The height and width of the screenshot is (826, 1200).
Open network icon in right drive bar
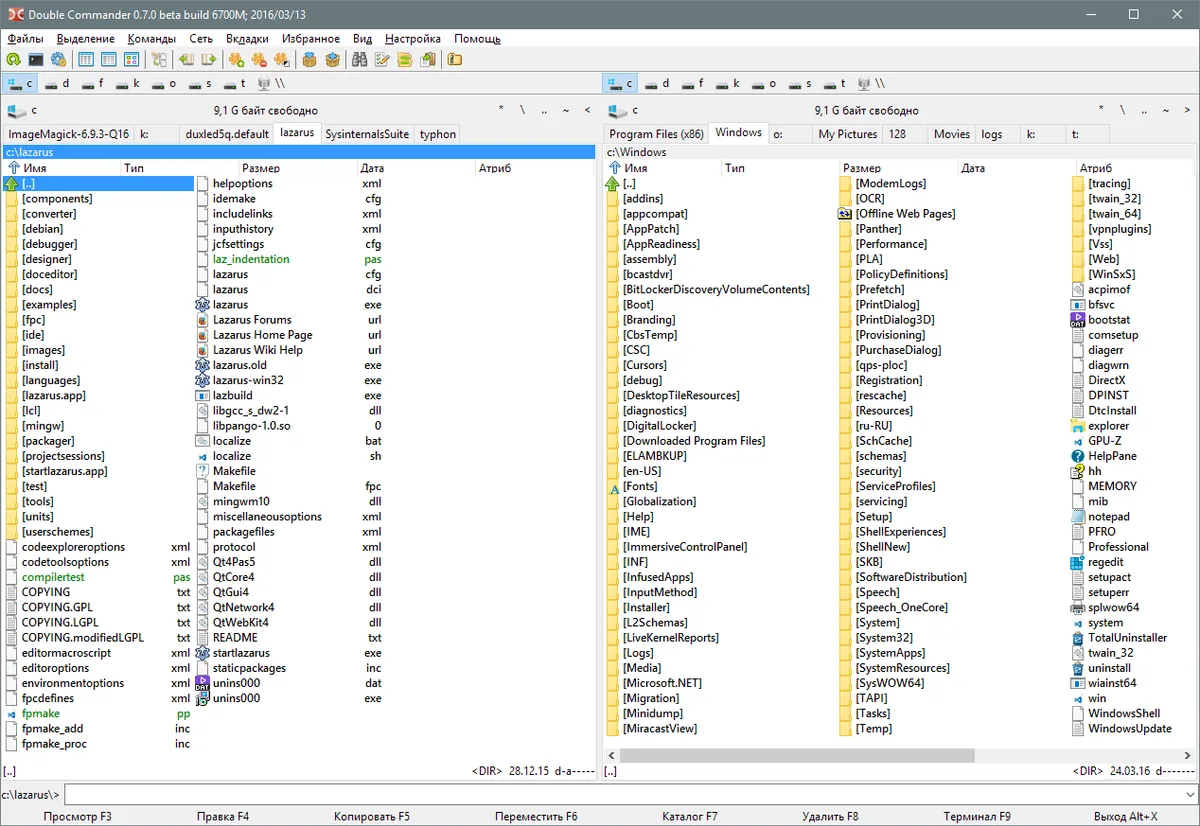click(870, 84)
